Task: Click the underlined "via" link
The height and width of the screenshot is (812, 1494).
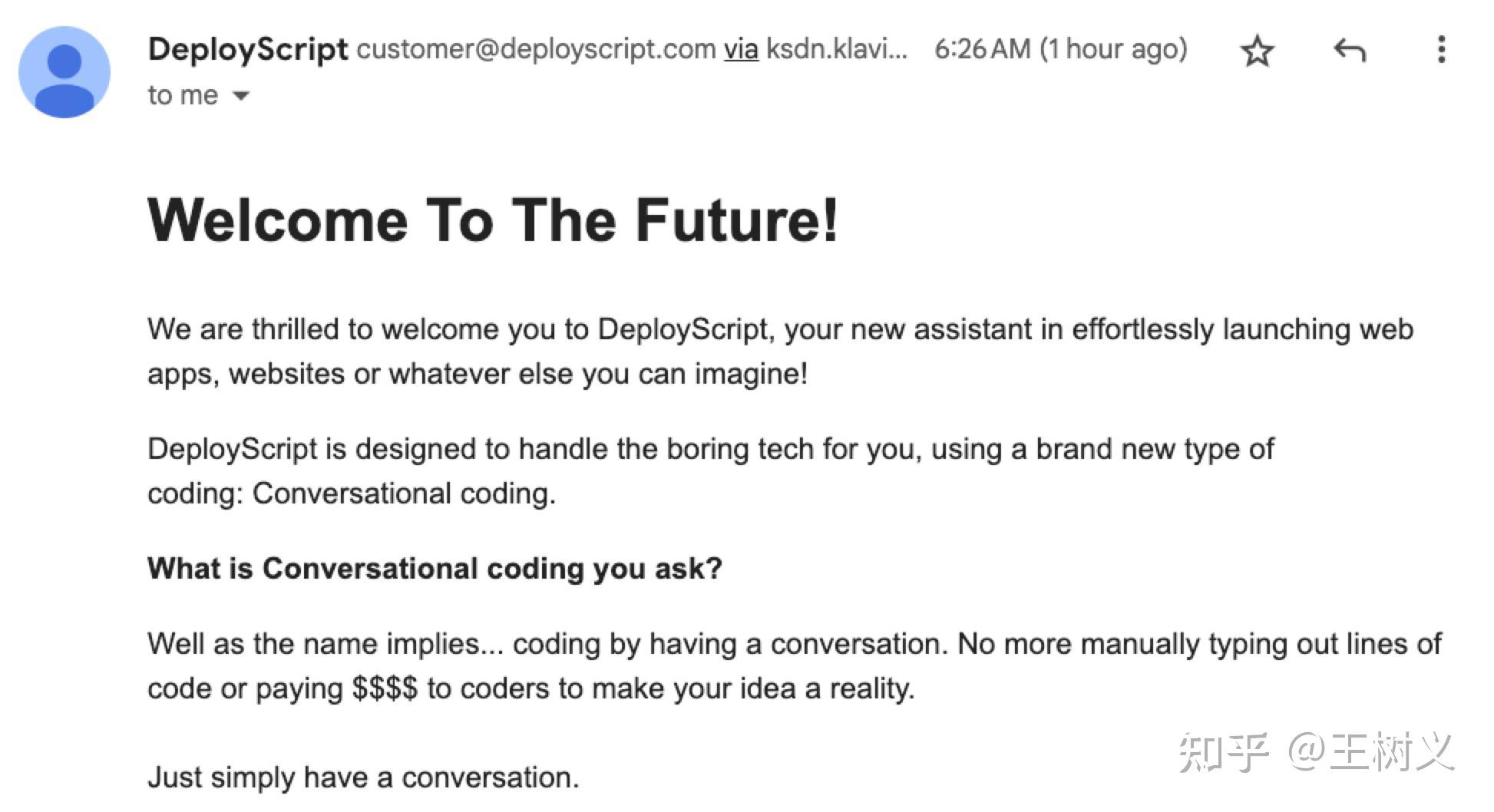Action: (x=741, y=49)
